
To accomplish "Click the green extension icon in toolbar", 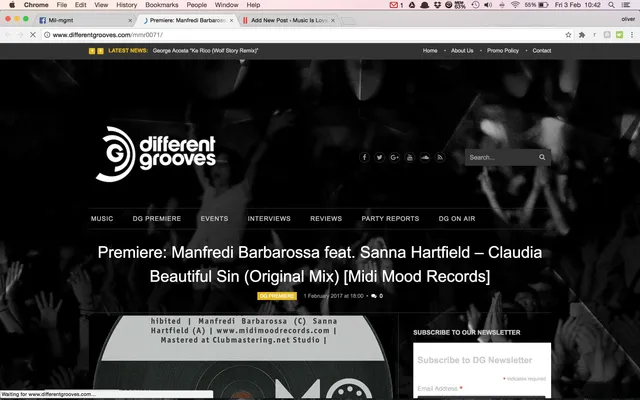I will coord(619,35).
